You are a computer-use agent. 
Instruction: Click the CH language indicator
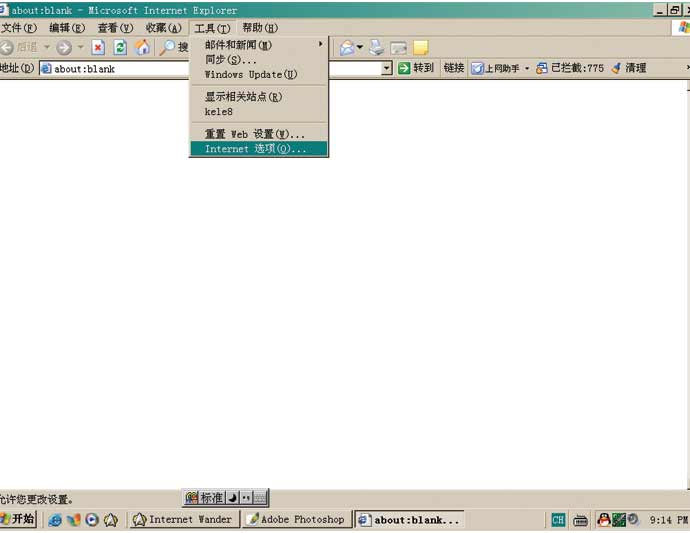coord(558,520)
